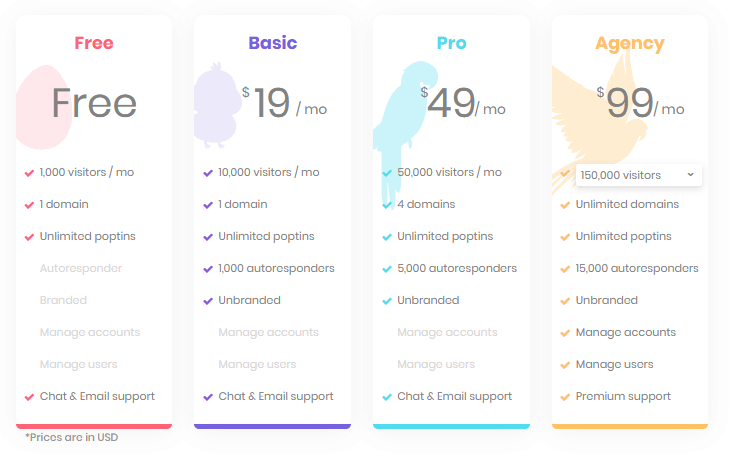Click the orange flying bird in Agency plan
Viewport: 731px width, 456px height.
click(599, 128)
